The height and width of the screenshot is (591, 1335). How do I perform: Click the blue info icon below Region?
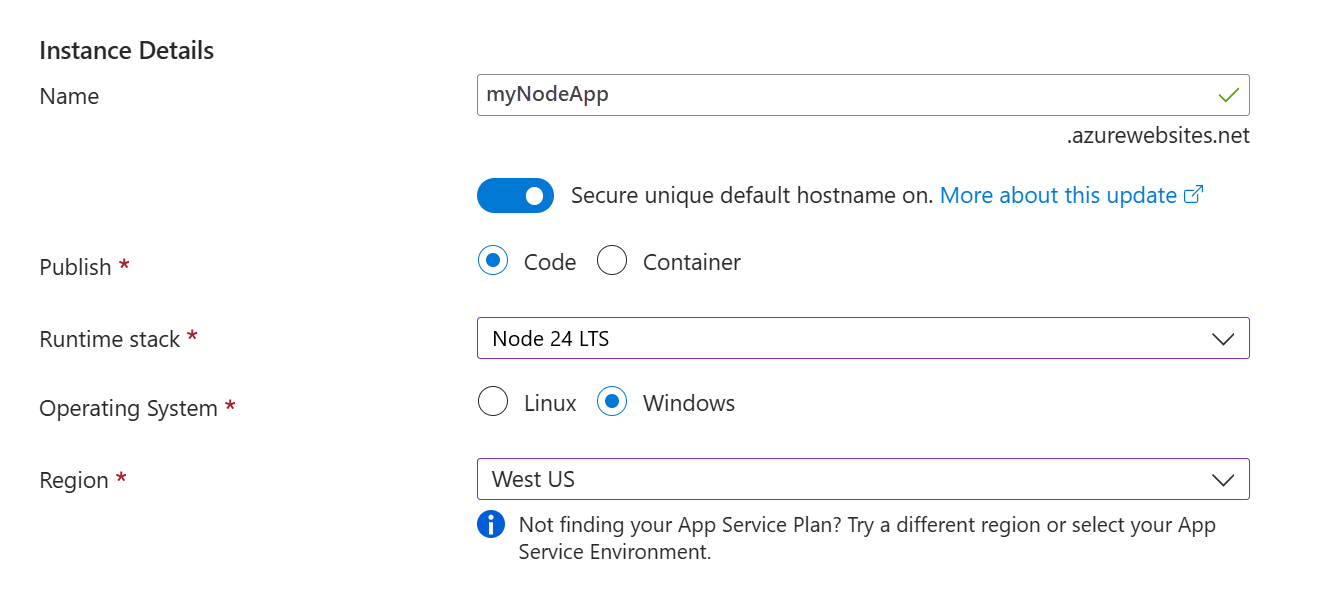click(x=491, y=524)
